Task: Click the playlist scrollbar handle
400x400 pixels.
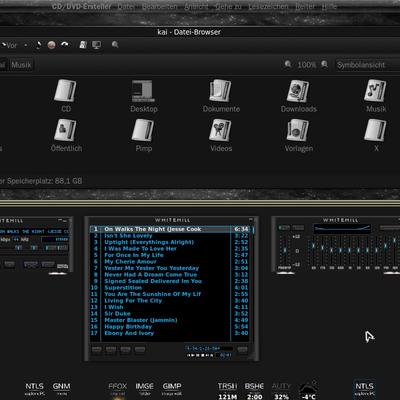Action: tap(253, 230)
